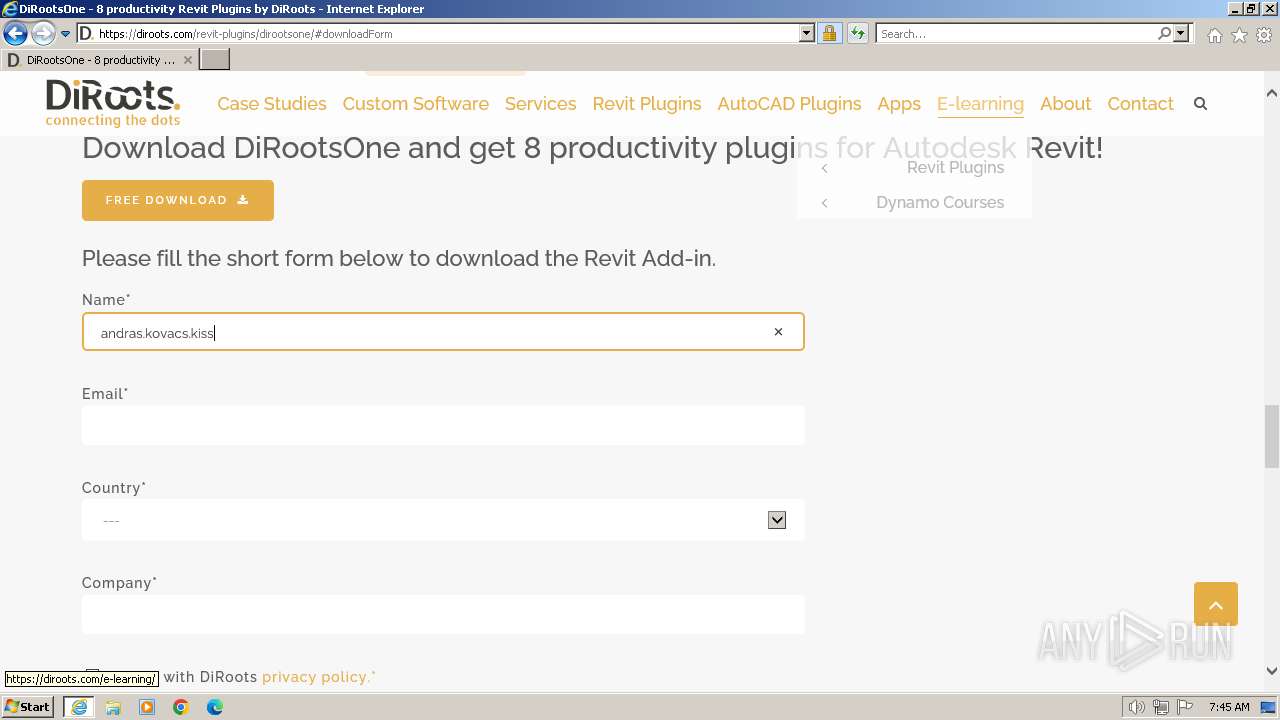Open AutoCAD Plugins navigation item
The image size is (1280, 720).
click(789, 104)
